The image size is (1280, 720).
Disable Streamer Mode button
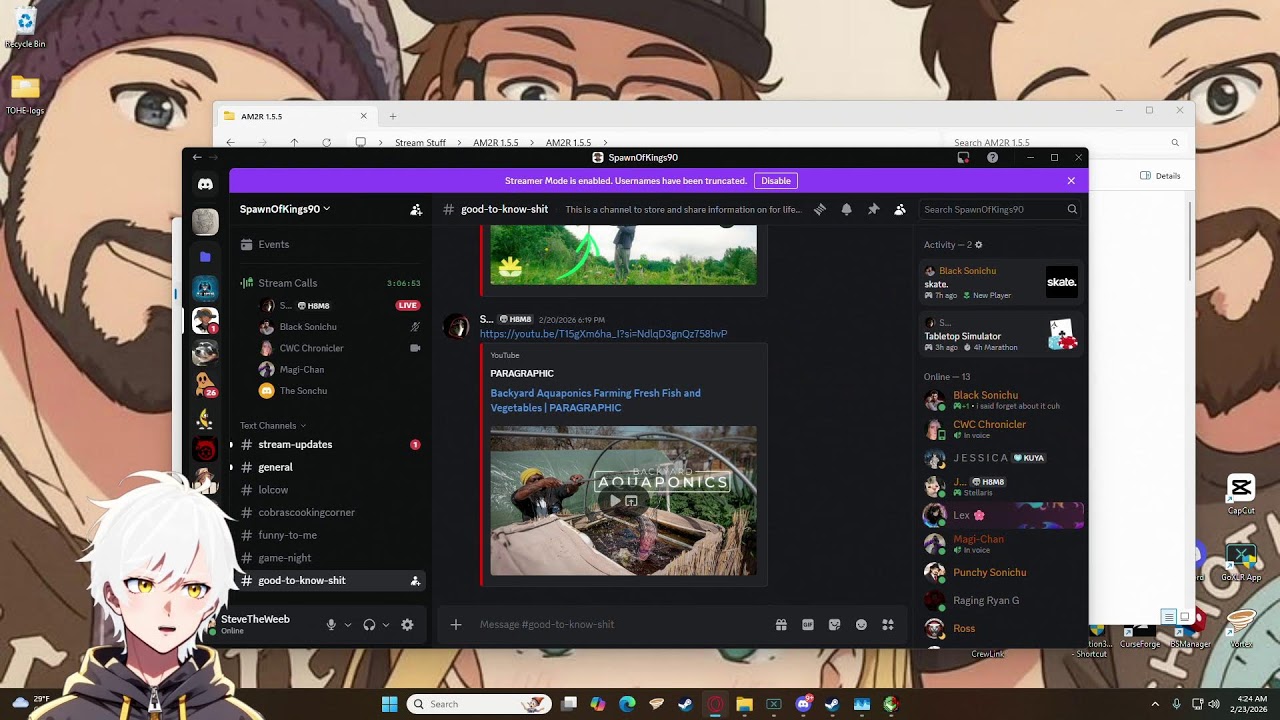[x=776, y=181]
